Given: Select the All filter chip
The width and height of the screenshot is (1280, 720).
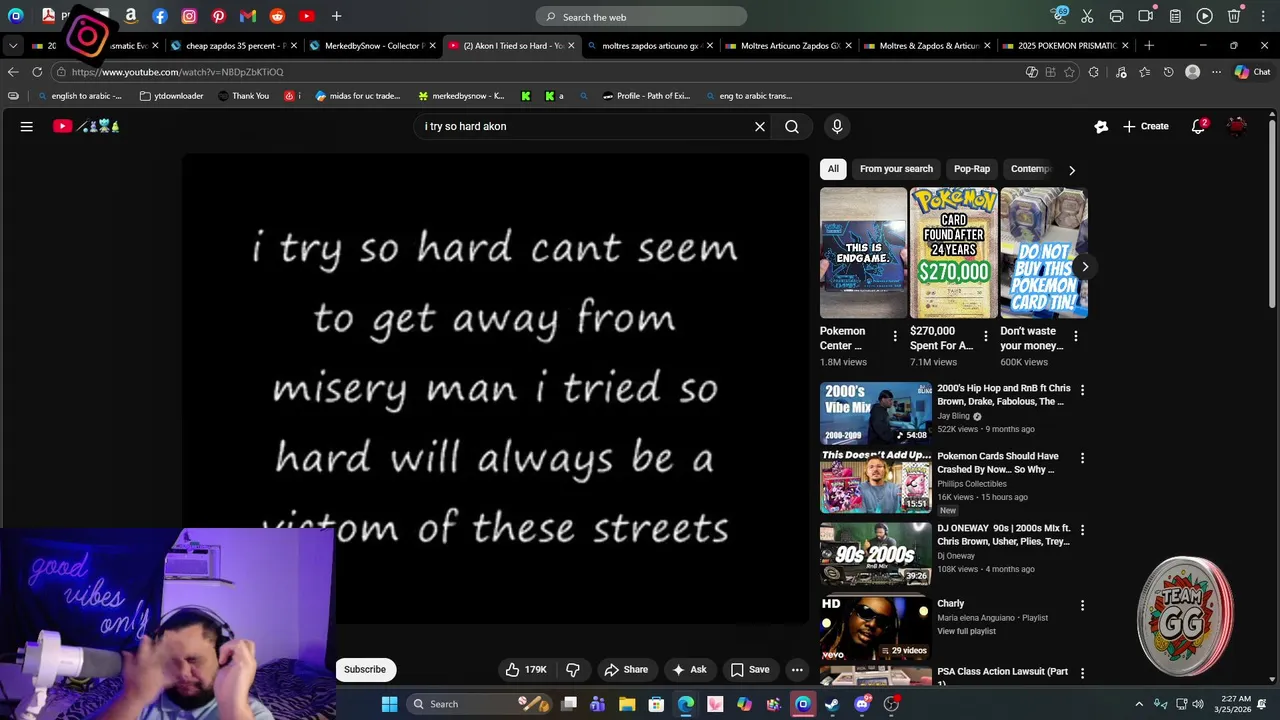Looking at the screenshot, I should 833,169.
